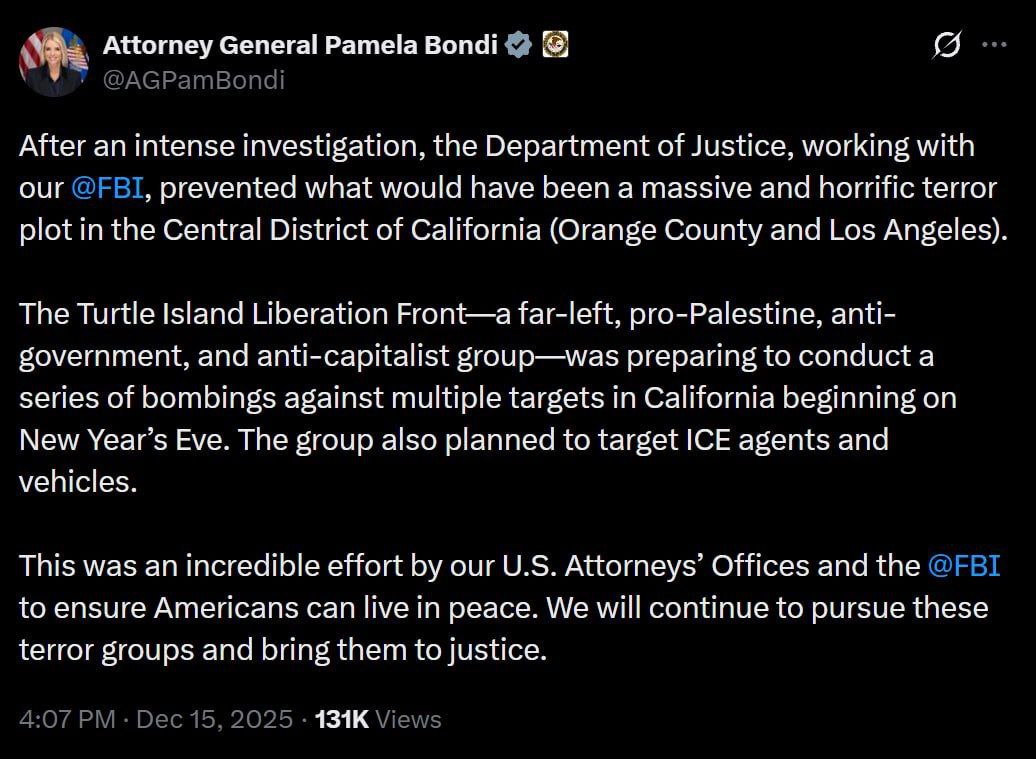This screenshot has height=759, width=1036.
Task: Open Pamela Bondi's profile avatar photo
Action: 53,62
